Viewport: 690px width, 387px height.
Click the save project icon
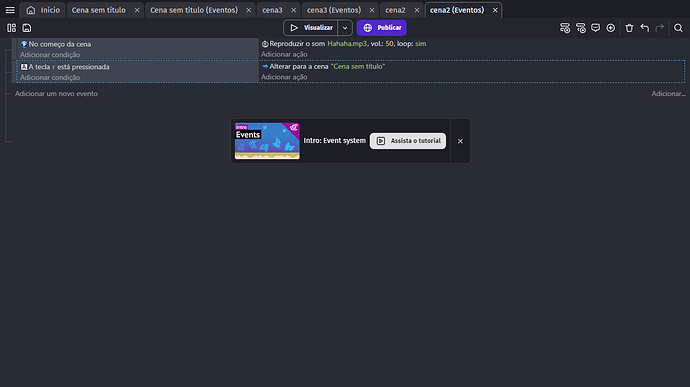(27, 28)
